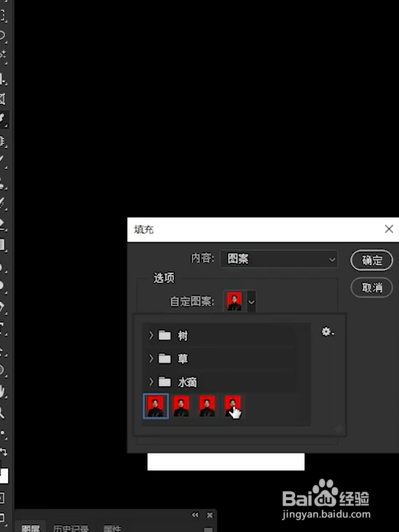The width and height of the screenshot is (399, 532).
Task: Select the Lasso tool in toolbar
Action: tap(2, 35)
